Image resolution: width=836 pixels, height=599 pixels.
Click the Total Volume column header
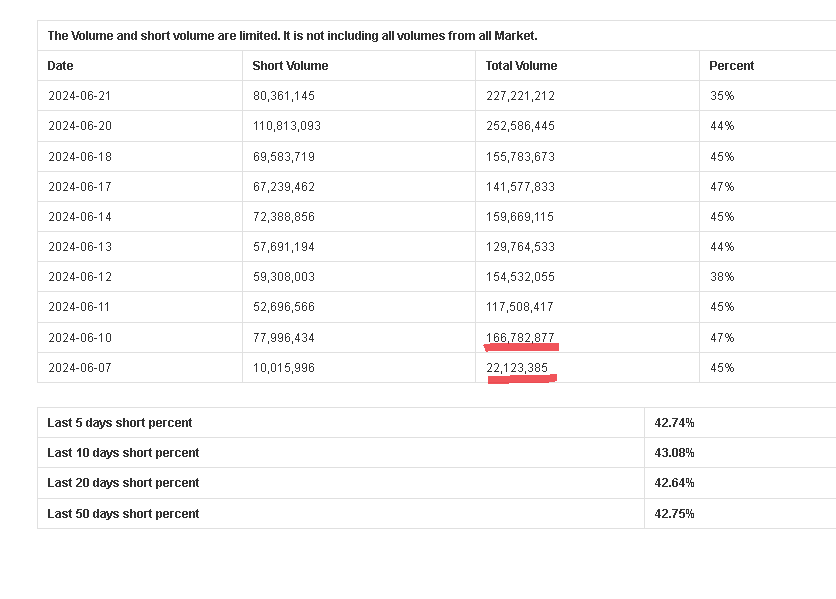[521, 66]
